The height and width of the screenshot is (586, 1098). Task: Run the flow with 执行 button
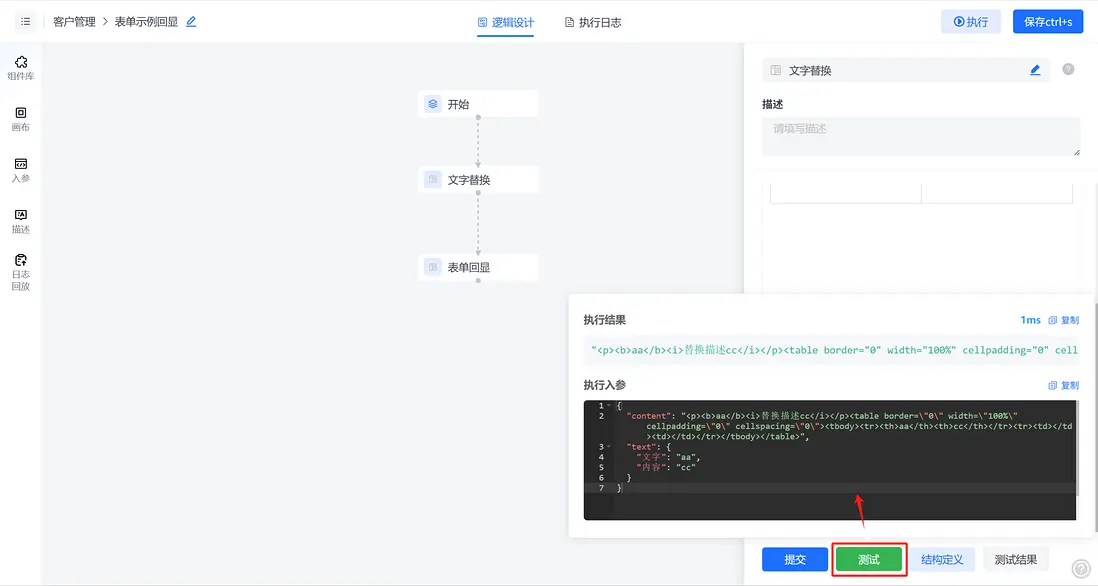click(971, 22)
